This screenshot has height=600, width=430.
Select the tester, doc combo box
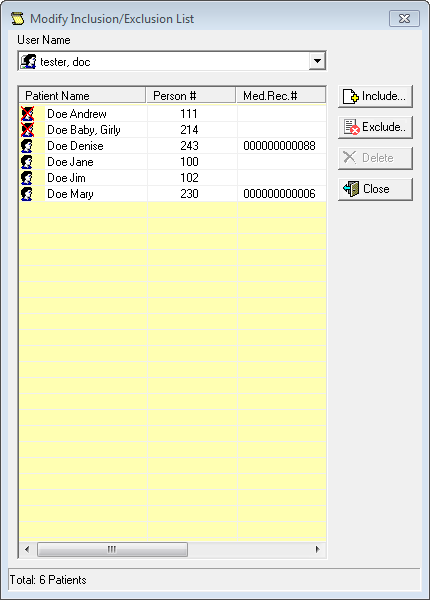tap(172, 61)
